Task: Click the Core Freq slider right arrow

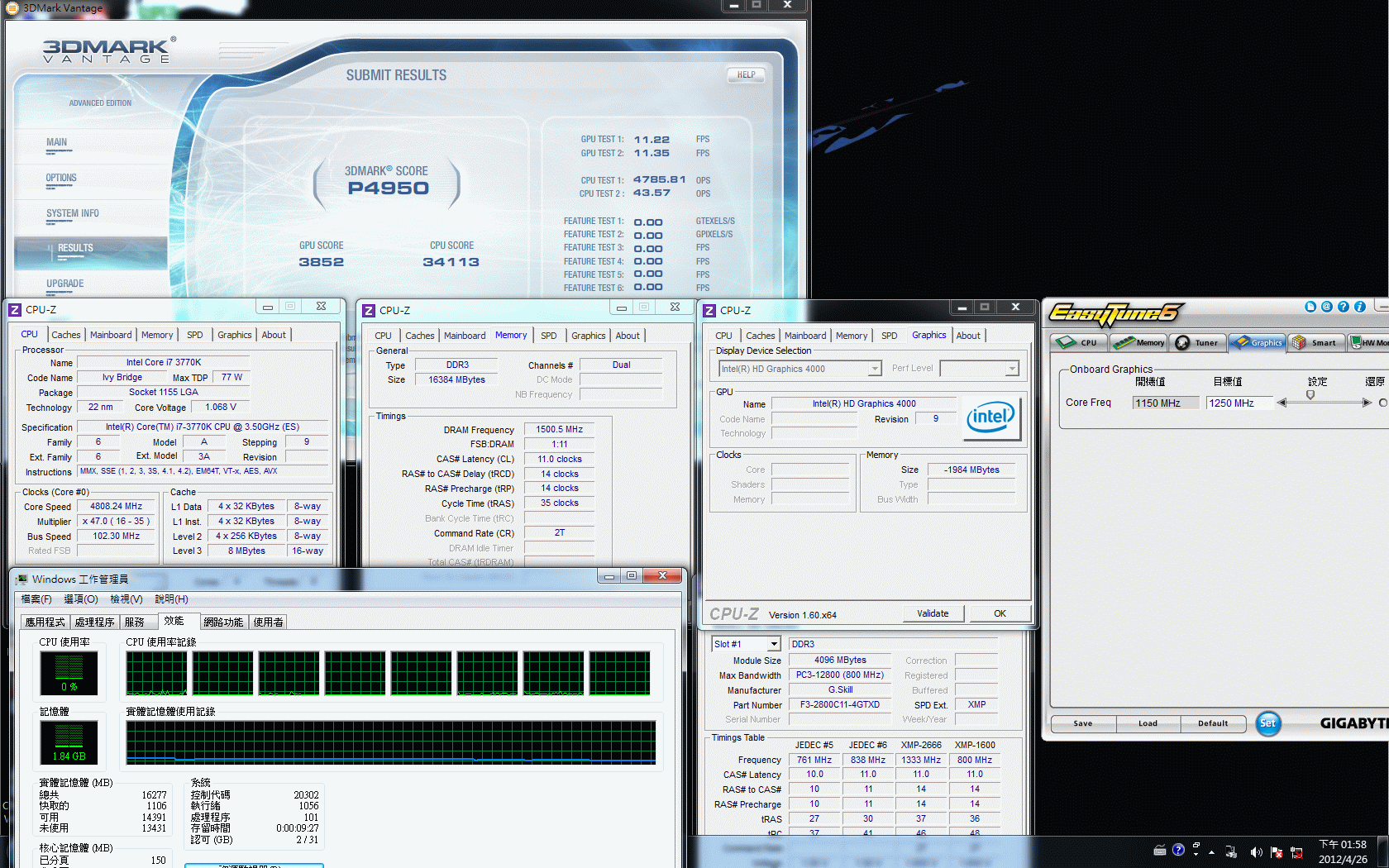Action: pos(1367,403)
